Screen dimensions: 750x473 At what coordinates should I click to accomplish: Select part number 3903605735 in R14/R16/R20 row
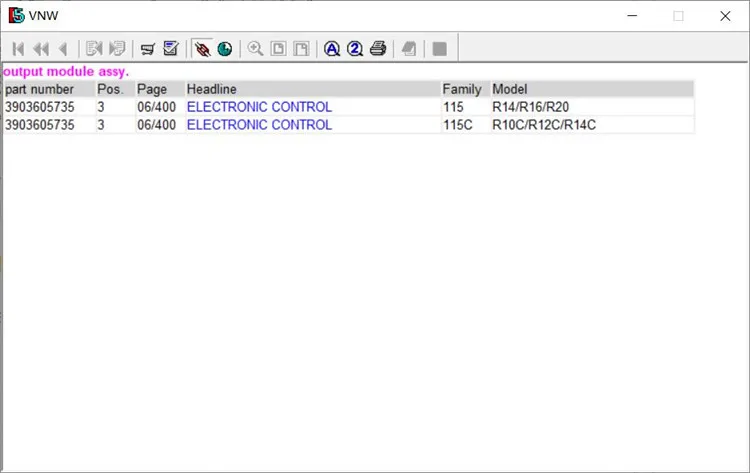40,107
